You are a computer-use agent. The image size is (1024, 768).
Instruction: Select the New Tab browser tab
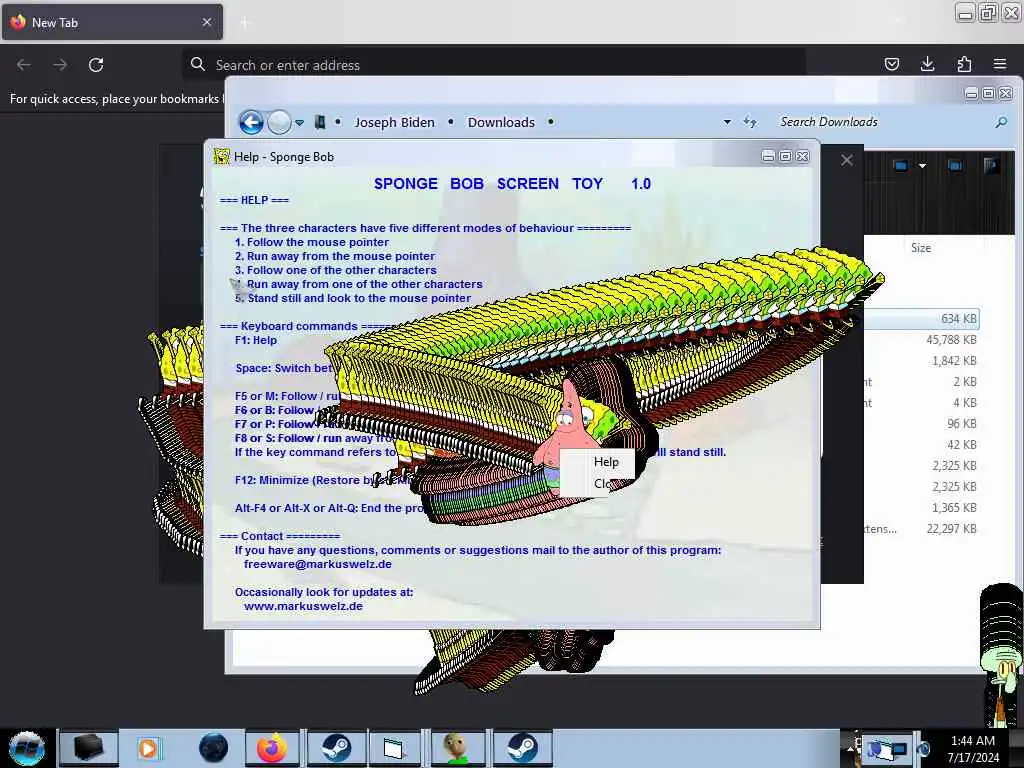point(112,22)
